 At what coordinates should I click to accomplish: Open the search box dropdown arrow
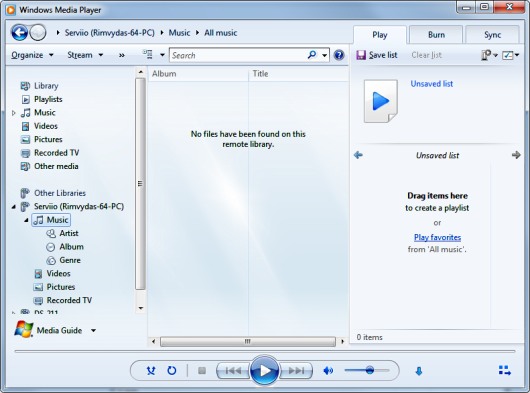click(x=324, y=55)
